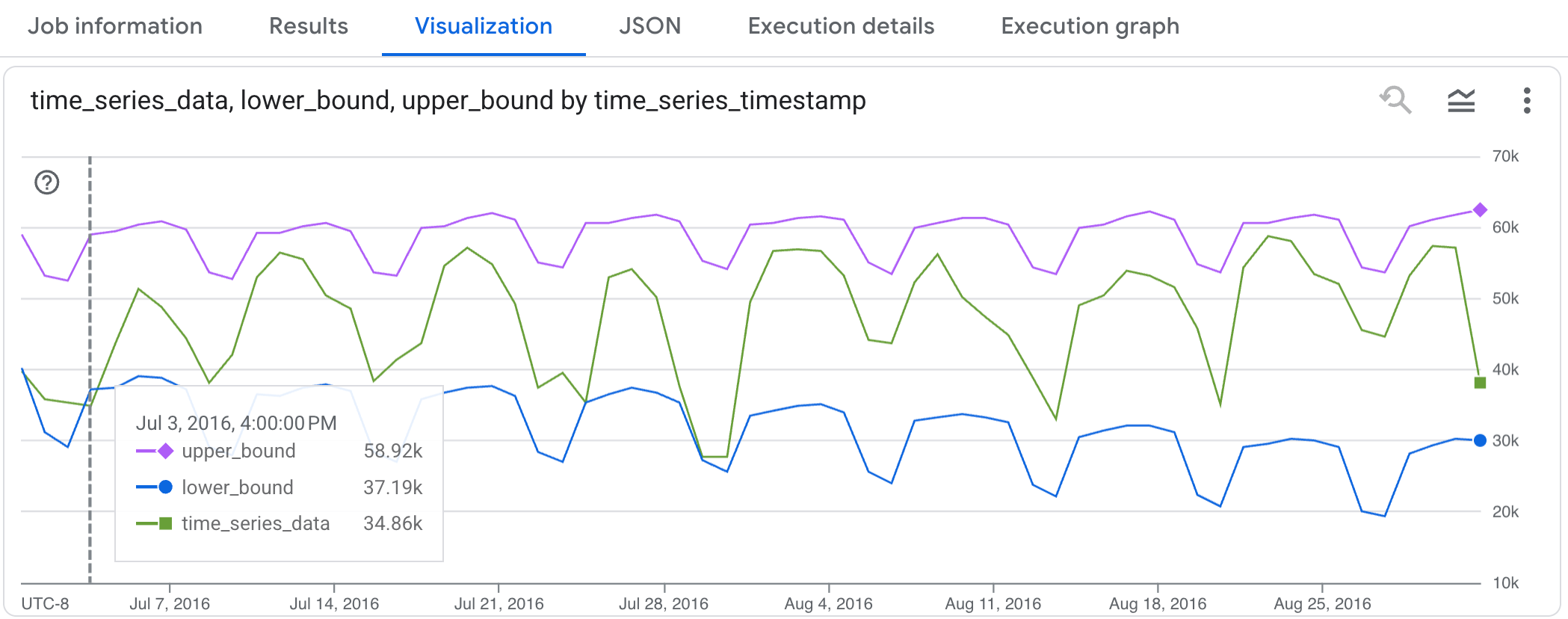This screenshot has height=619, width=1568.
Task: Switch to the JSON tab
Action: pyautogui.click(x=649, y=26)
